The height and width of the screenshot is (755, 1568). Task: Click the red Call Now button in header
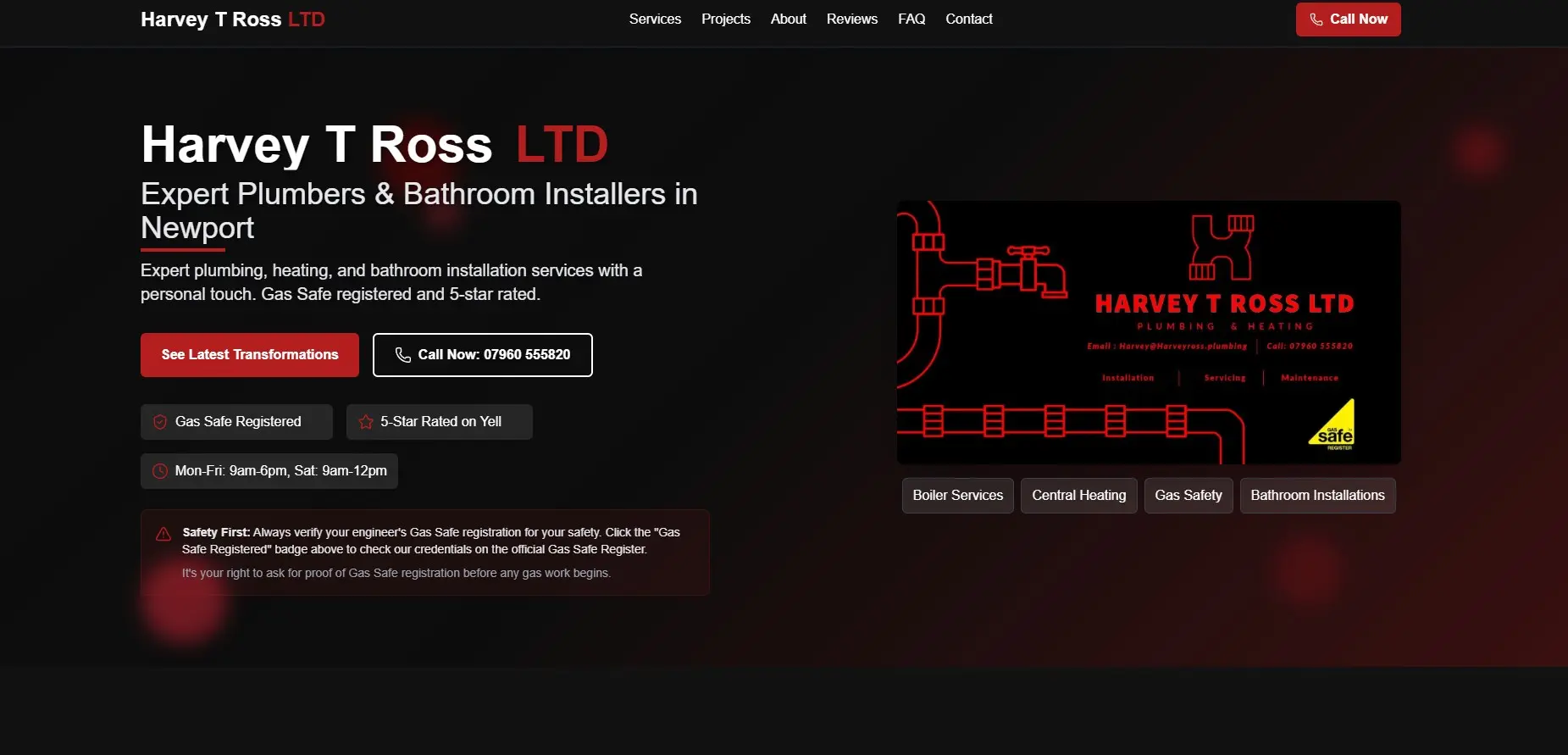[1348, 19]
